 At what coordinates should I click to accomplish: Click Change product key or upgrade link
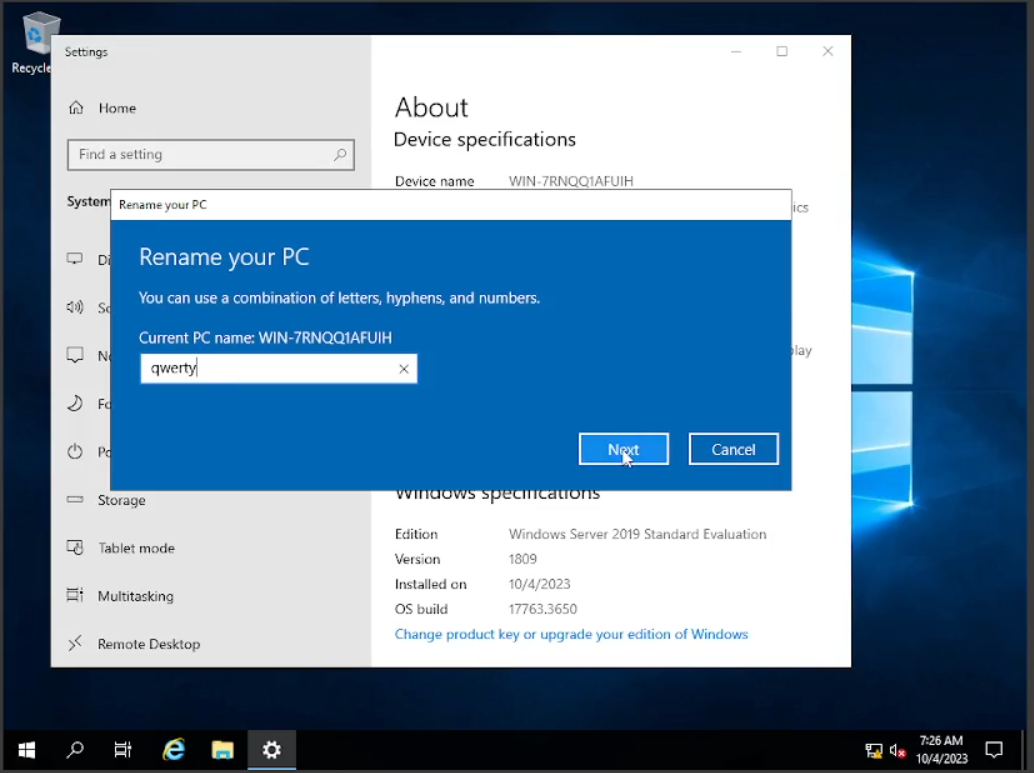571,634
